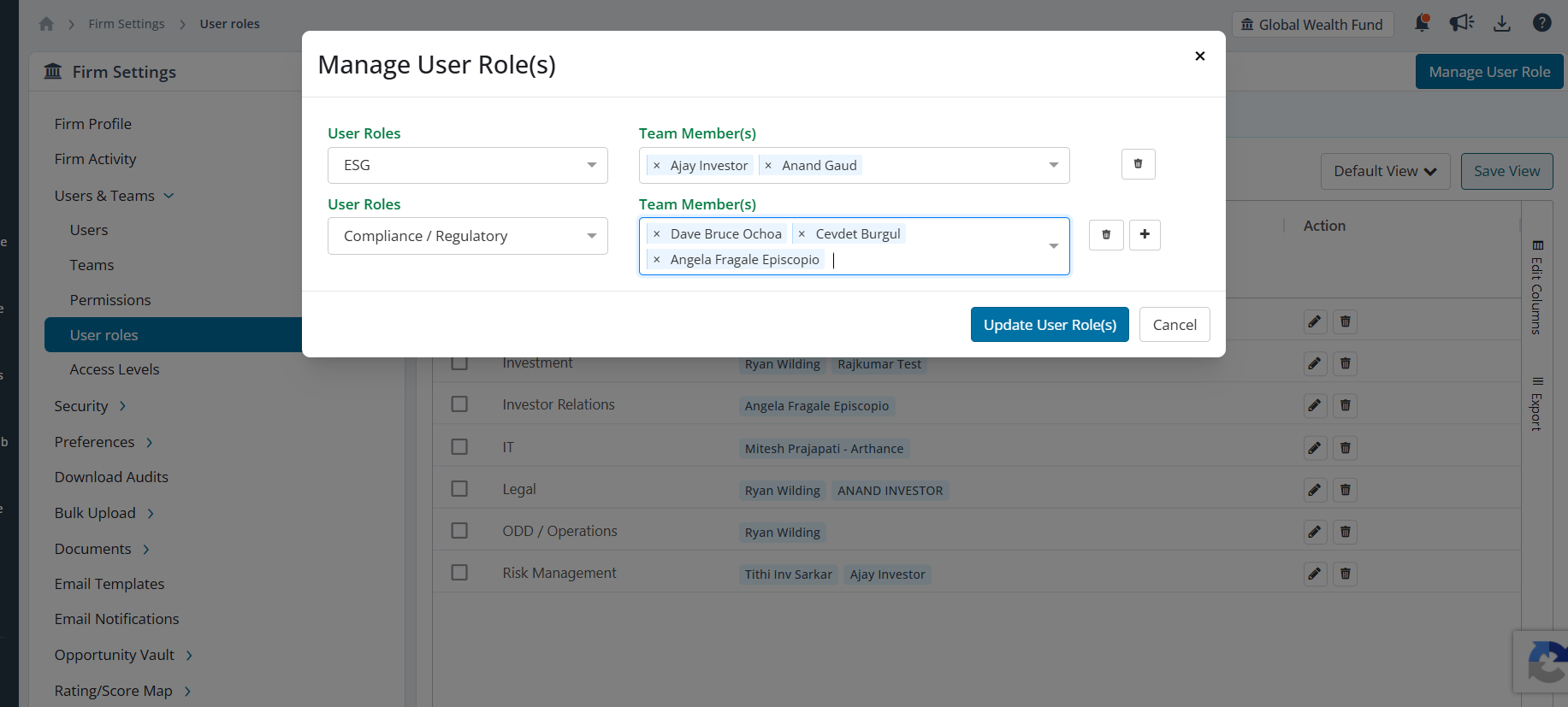1568x707 pixels.
Task: Tick the Investor Relations checkbox
Action: pos(459,404)
